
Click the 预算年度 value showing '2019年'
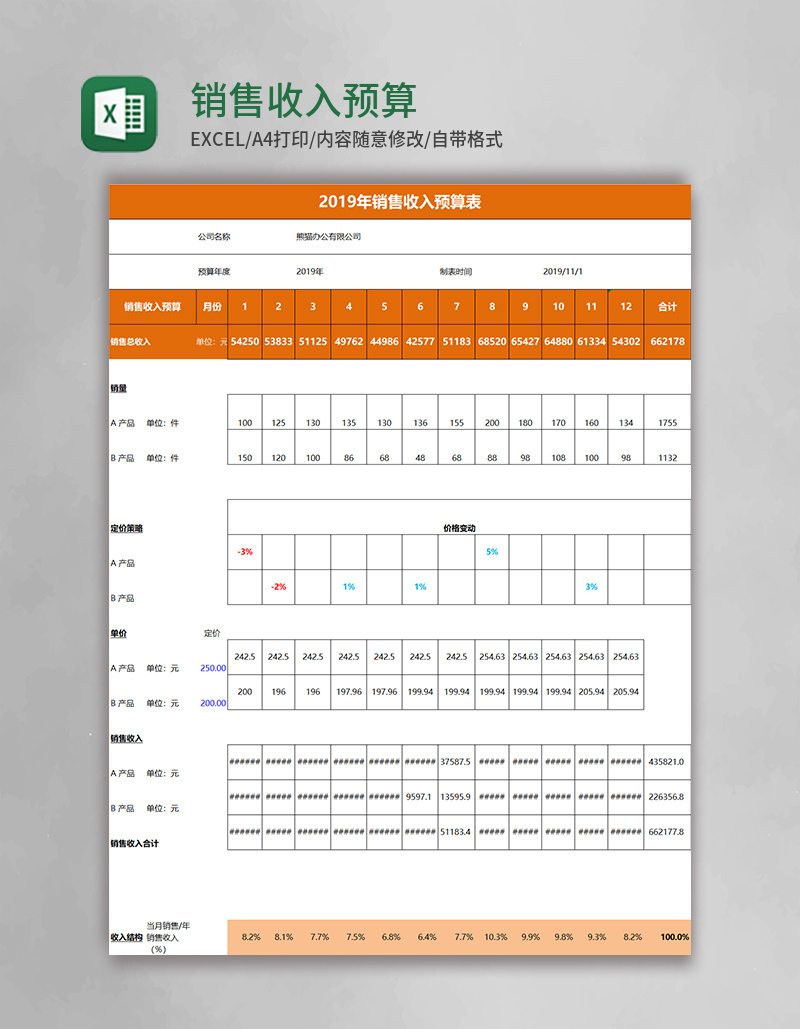[308, 269]
